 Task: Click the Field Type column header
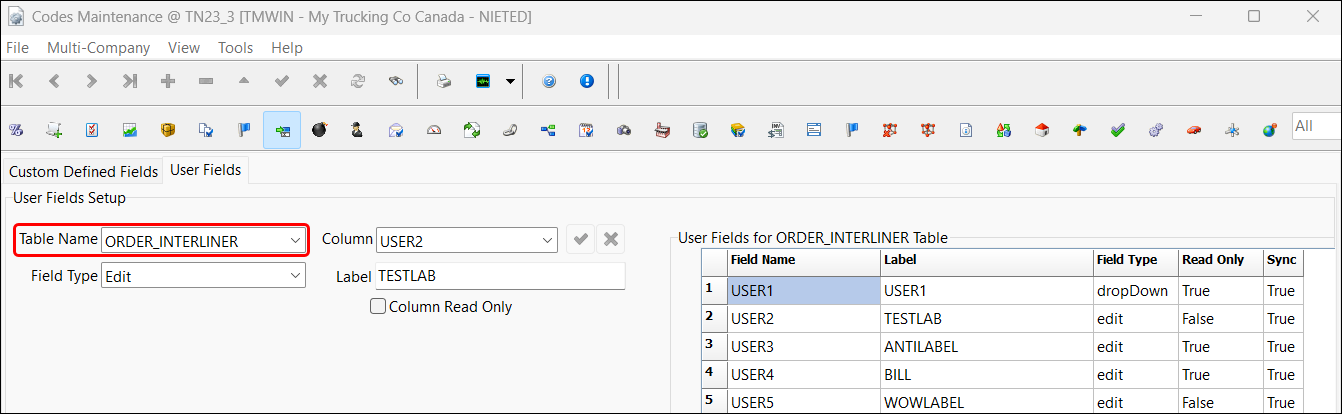[1126, 259]
